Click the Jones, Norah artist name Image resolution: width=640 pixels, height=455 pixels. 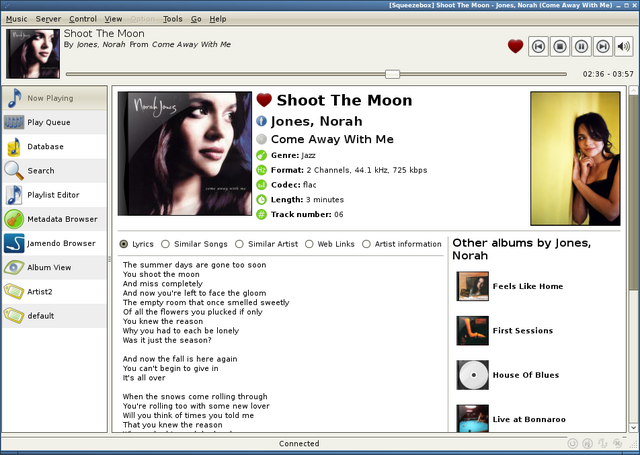click(x=316, y=121)
